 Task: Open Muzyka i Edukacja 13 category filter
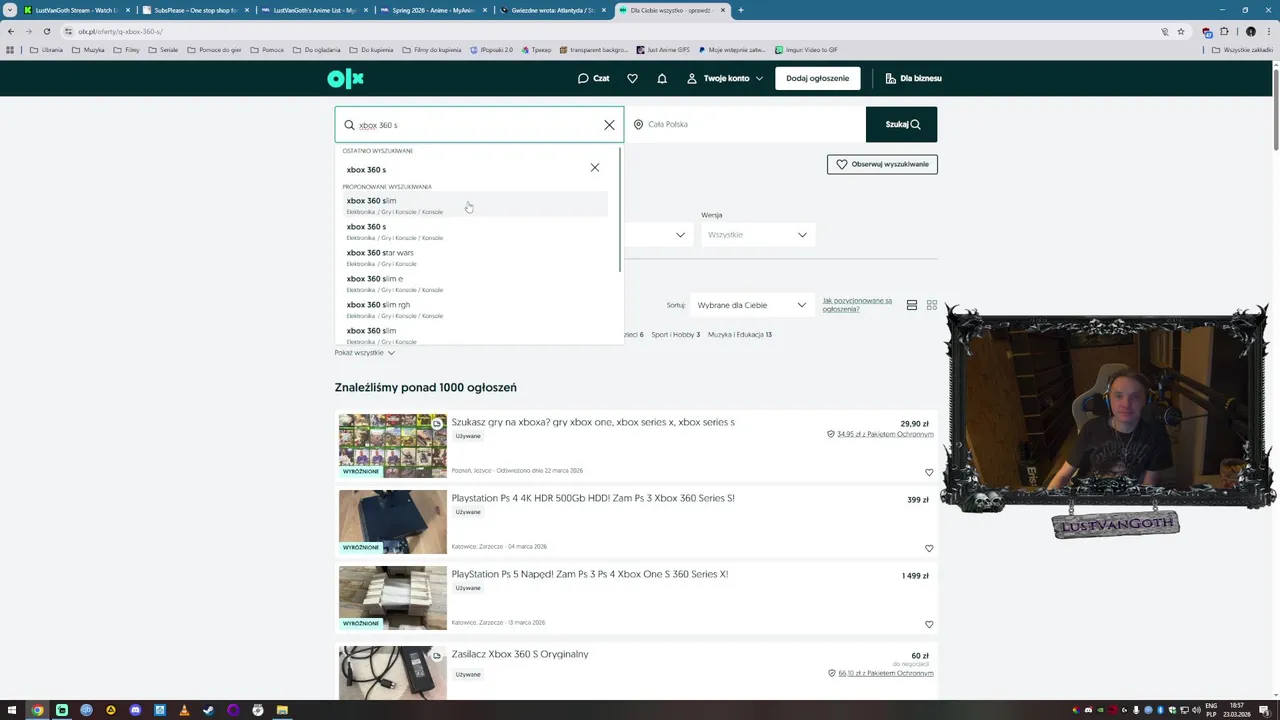[x=740, y=334]
